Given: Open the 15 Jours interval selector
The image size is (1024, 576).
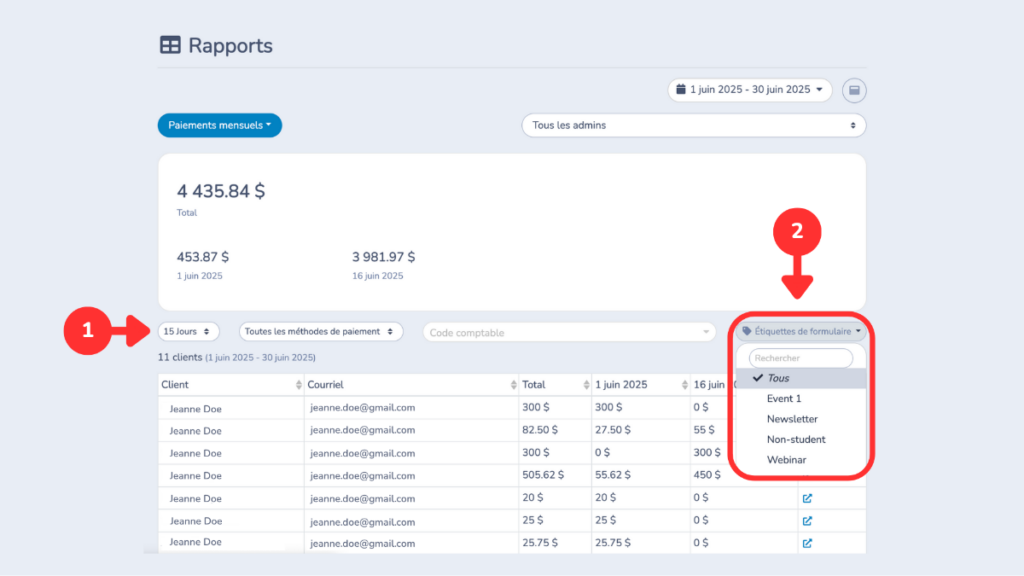Looking at the screenshot, I should tap(188, 331).
